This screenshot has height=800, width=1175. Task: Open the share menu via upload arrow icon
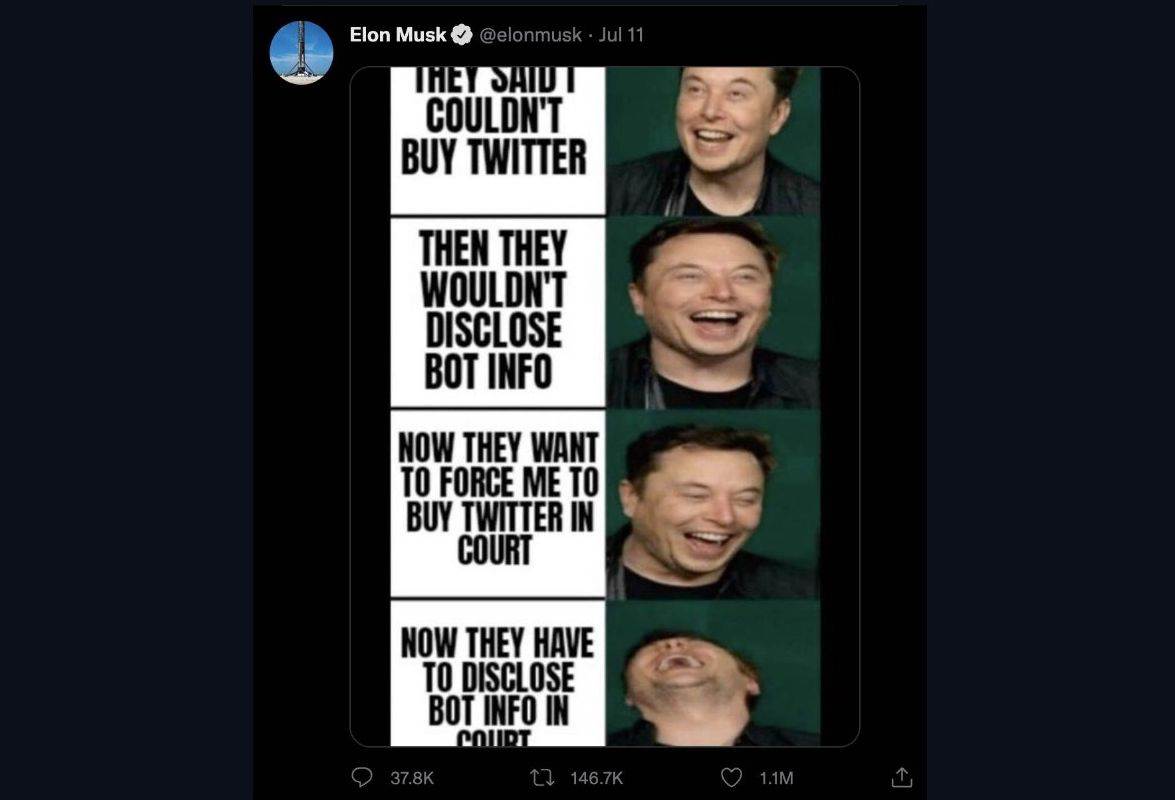(x=903, y=776)
